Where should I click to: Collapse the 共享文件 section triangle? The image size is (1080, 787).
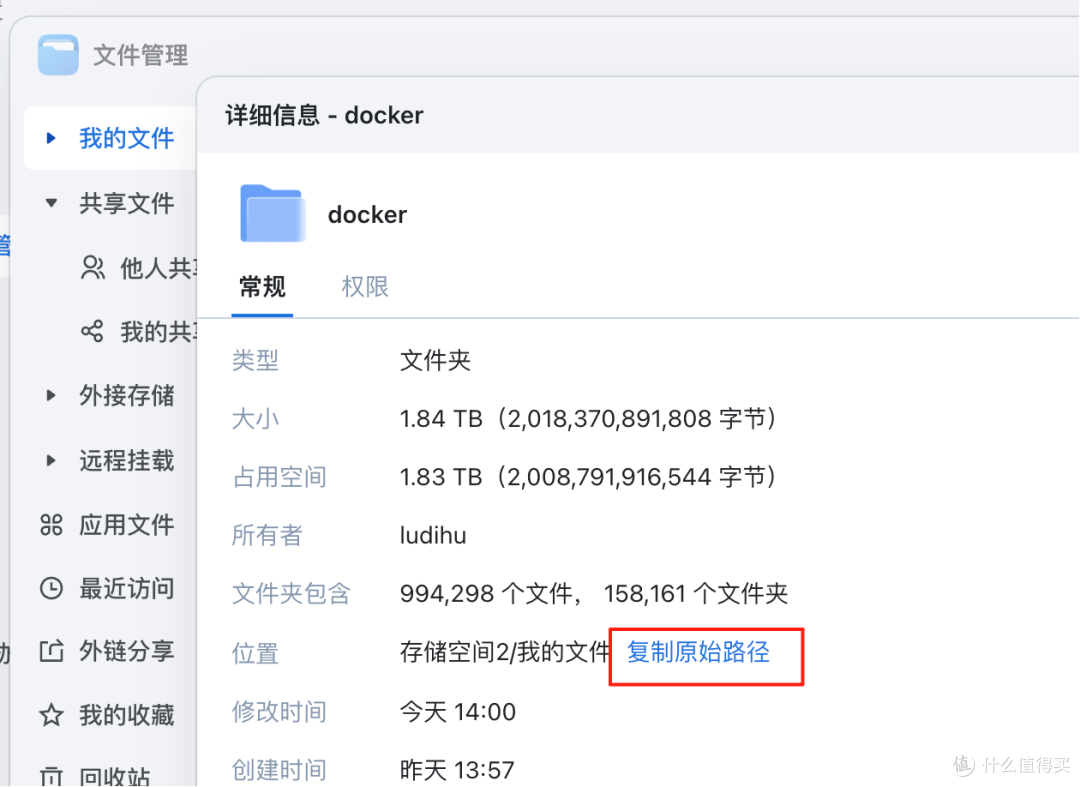pyautogui.click(x=51, y=202)
